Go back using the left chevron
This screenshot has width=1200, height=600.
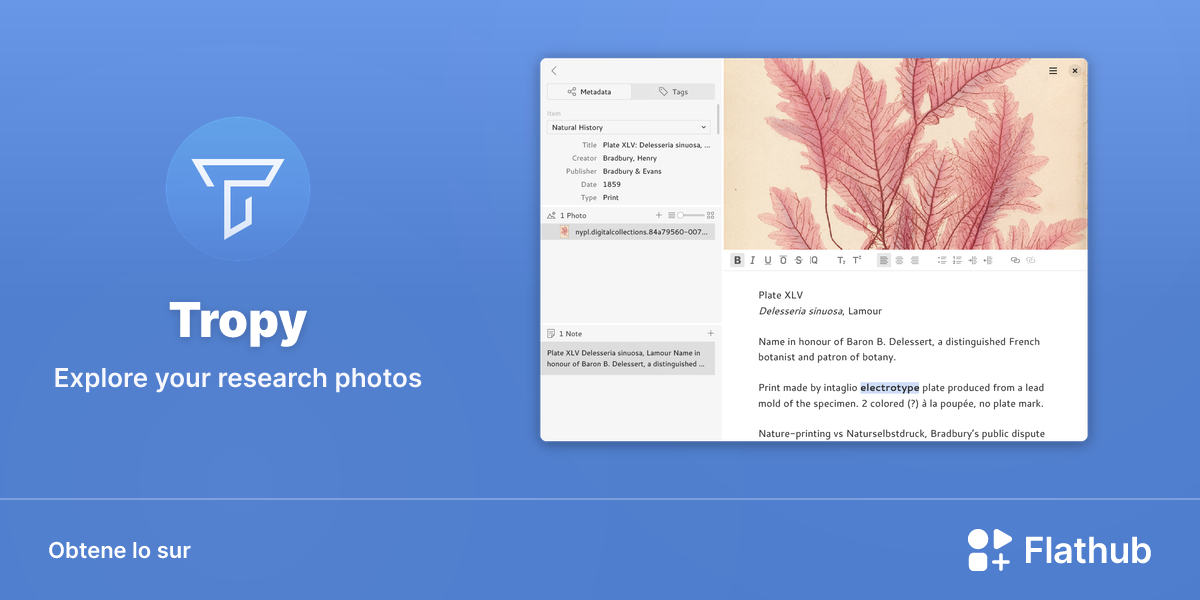pos(554,71)
